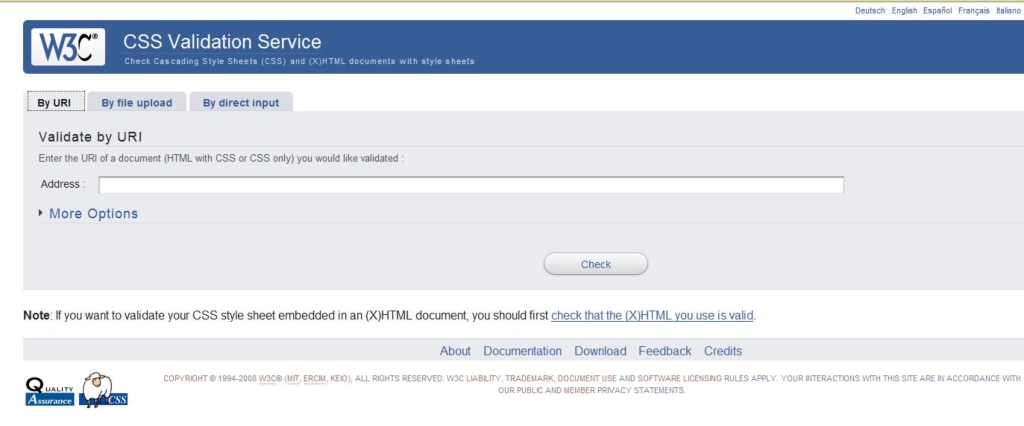The image size is (1024, 426).
Task: Click the CSS Validation Service heading
Action: click(x=222, y=42)
